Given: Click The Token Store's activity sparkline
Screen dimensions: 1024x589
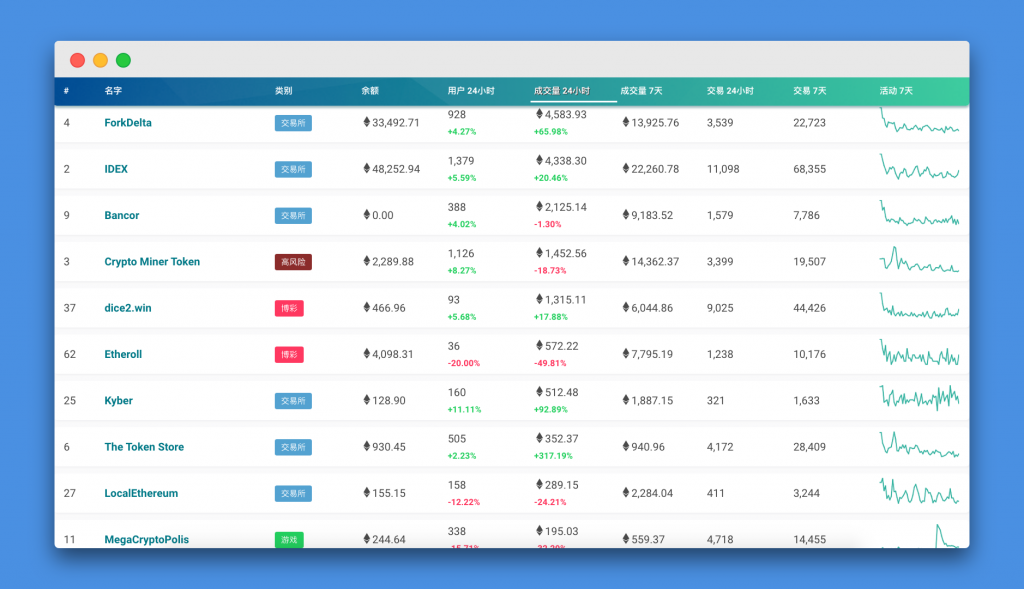Looking at the screenshot, I should tap(920, 444).
